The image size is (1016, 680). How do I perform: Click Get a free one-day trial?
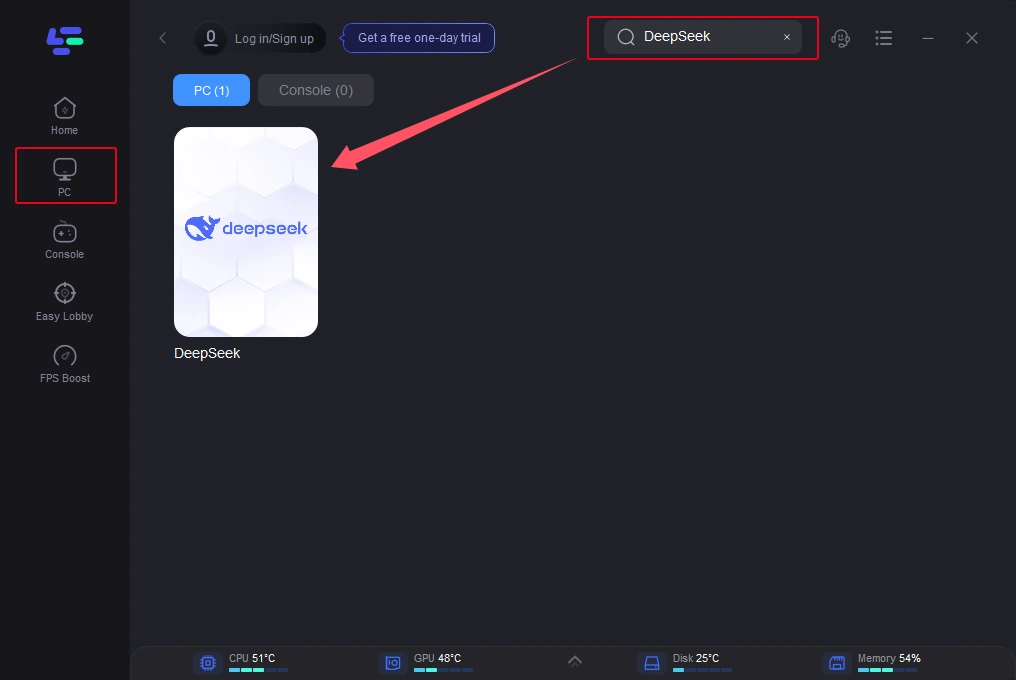(419, 38)
